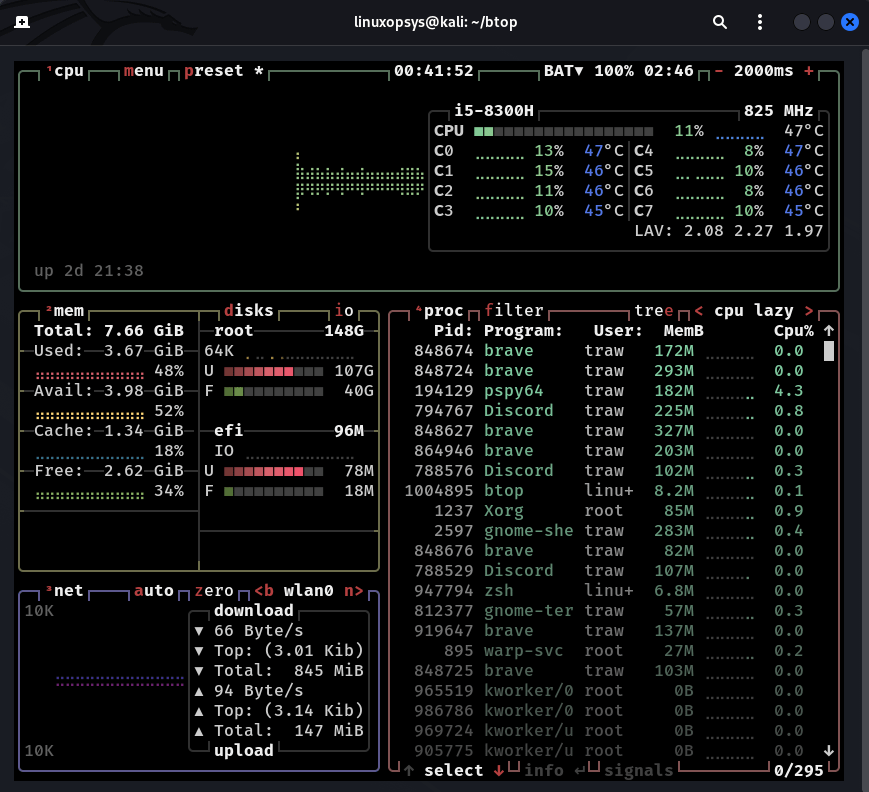Move selection down using red arrow
Viewport: 869px width, 792px height.
coord(498,770)
